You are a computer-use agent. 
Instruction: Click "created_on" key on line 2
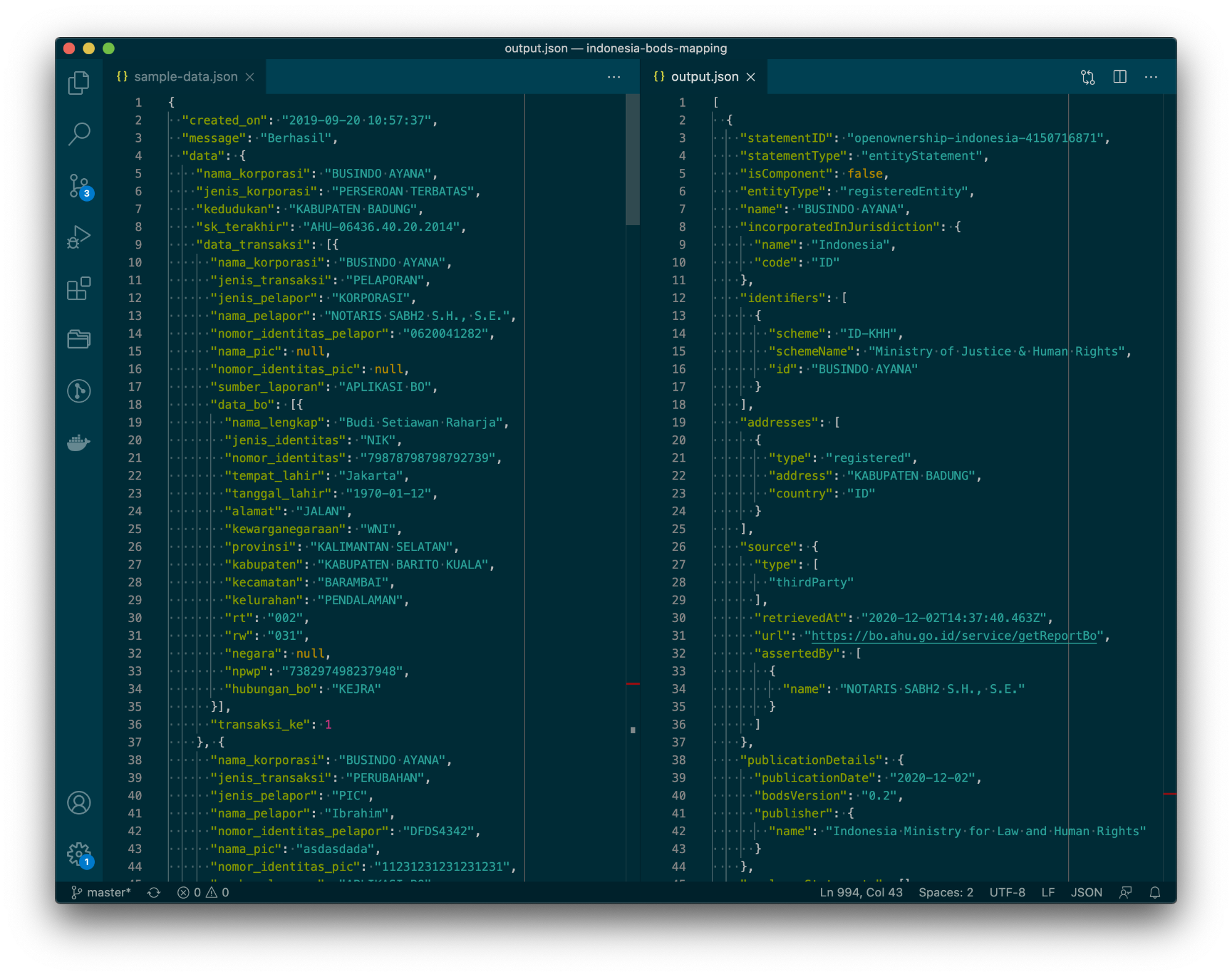click(x=224, y=120)
